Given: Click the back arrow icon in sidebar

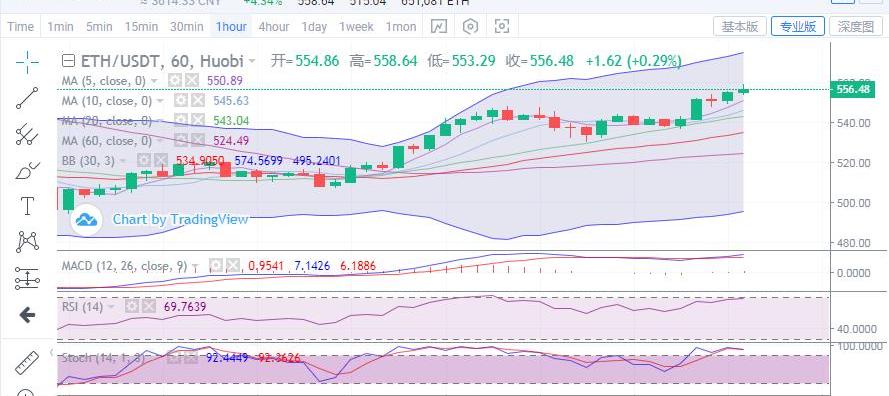Looking at the screenshot, I should click(27, 315).
